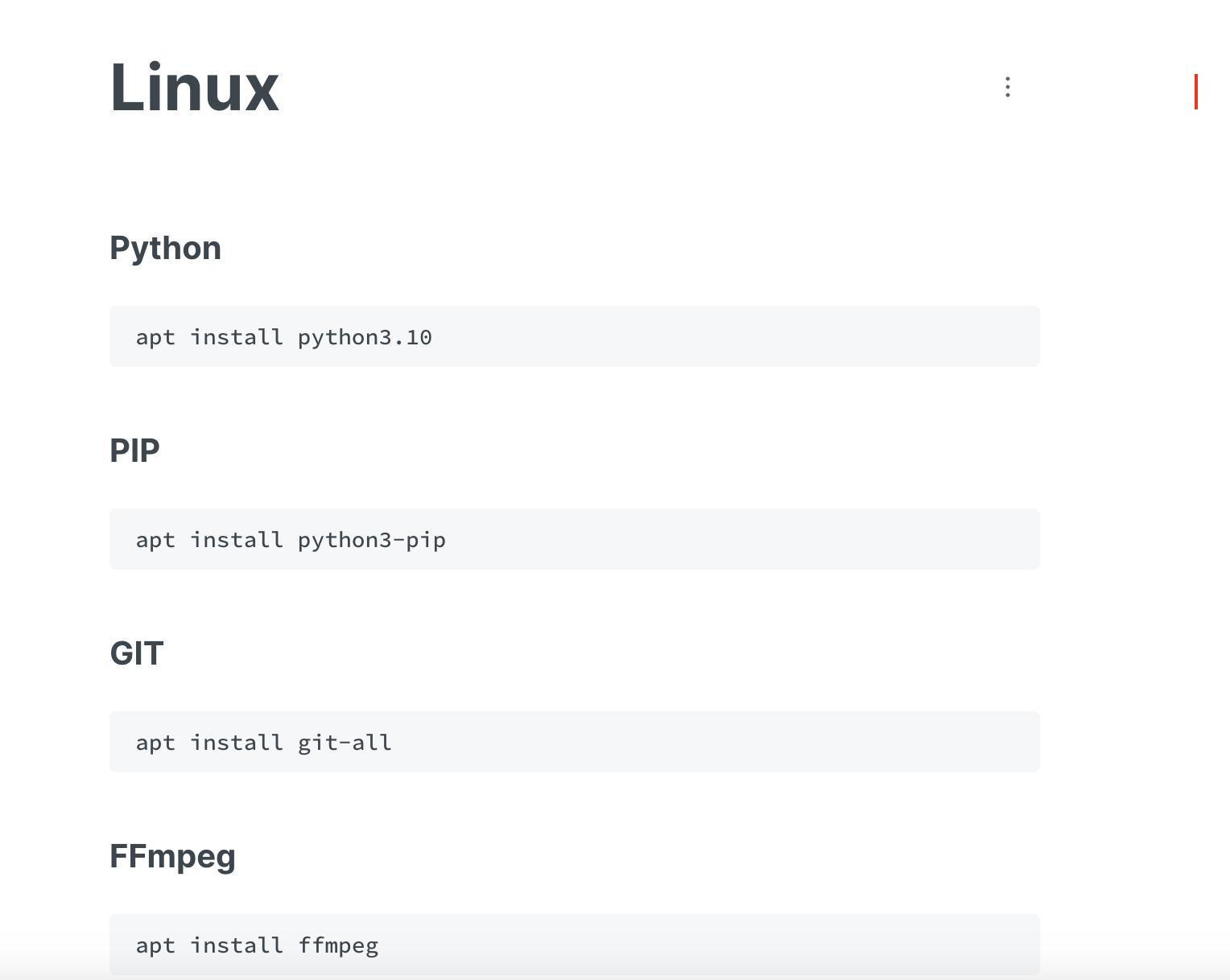Click 'install' in the GIT command
1230x980 pixels.
pos(237,742)
